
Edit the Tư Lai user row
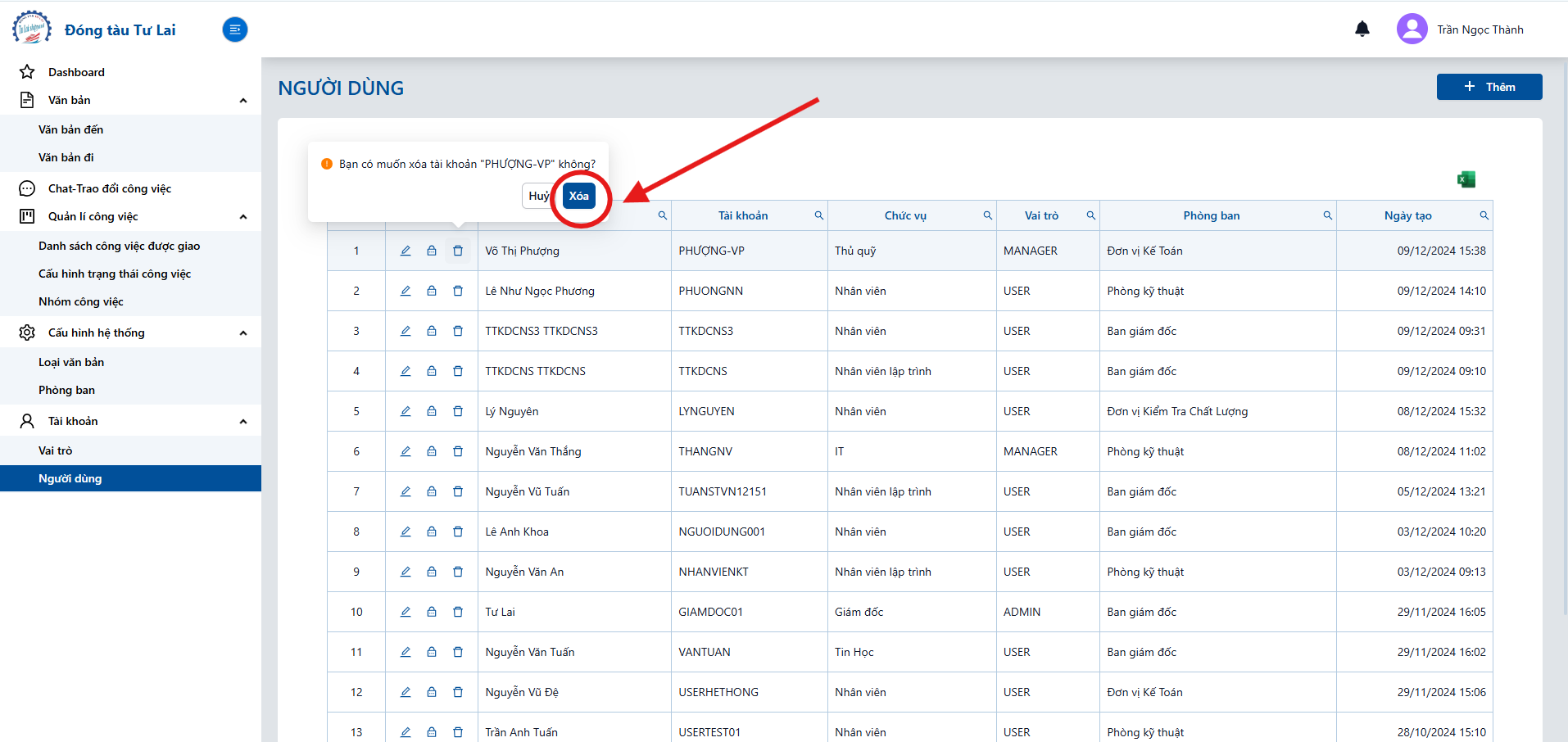click(x=406, y=612)
